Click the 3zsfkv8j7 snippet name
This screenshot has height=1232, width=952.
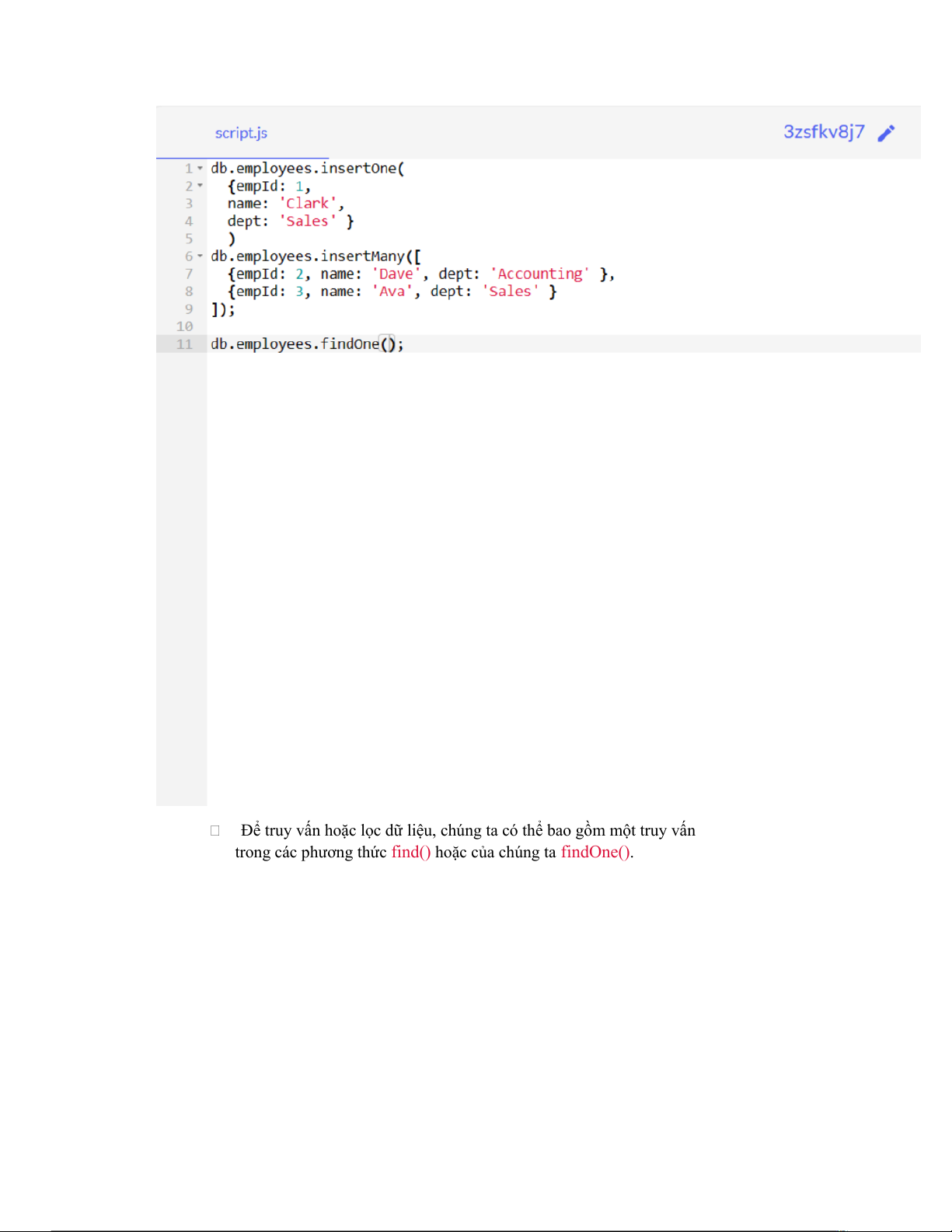(823, 132)
